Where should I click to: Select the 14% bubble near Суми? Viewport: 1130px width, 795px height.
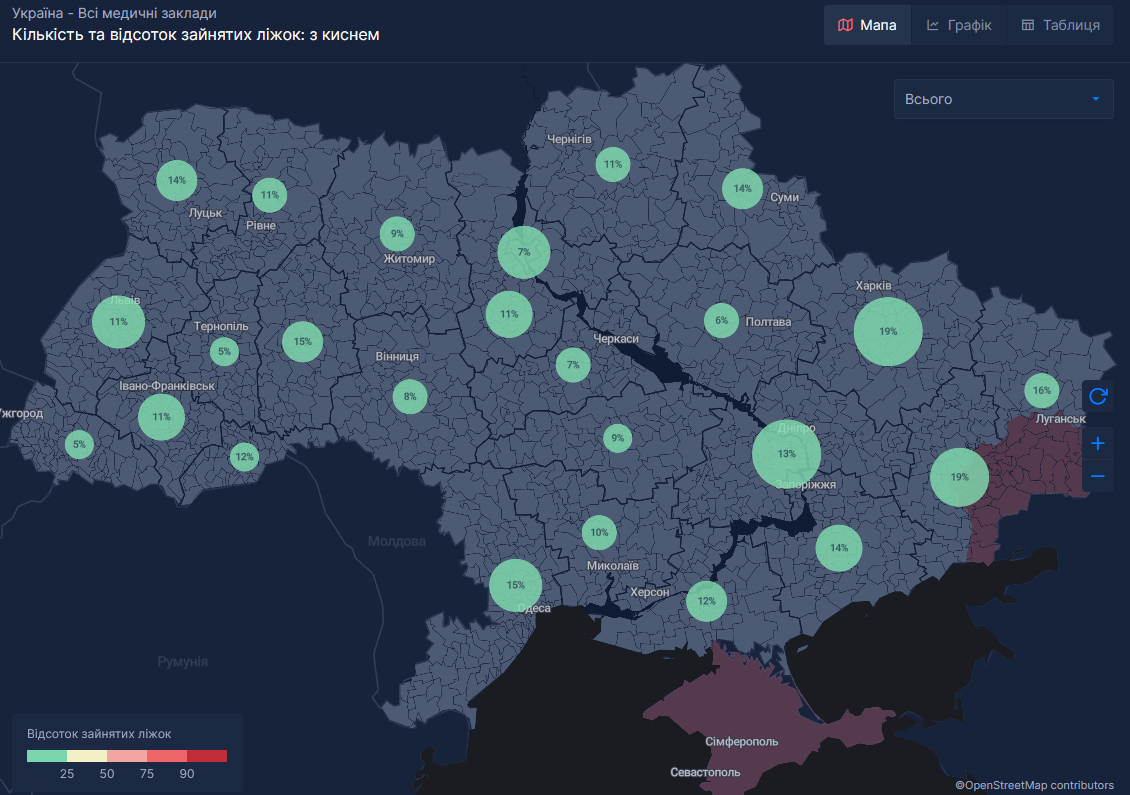click(742, 189)
